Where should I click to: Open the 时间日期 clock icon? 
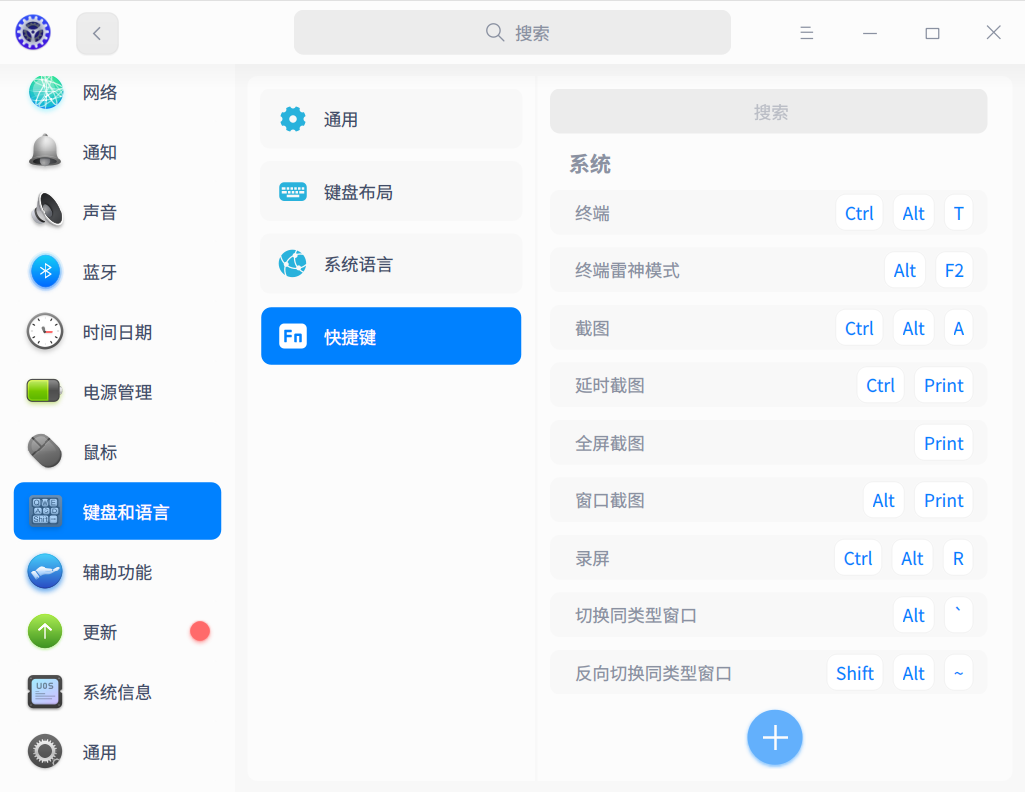[x=45, y=331]
